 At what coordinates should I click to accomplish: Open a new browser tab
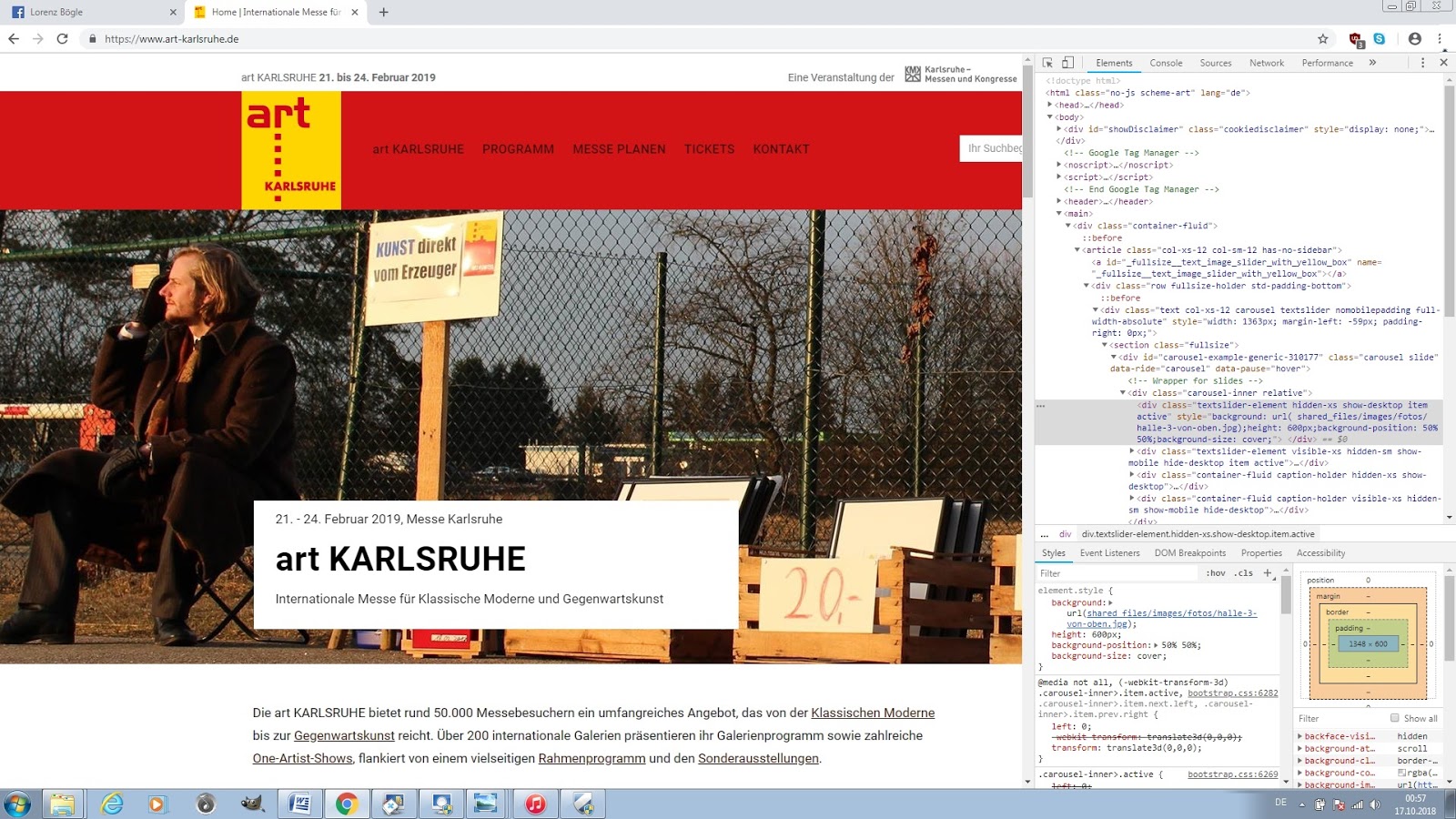[383, 12]
